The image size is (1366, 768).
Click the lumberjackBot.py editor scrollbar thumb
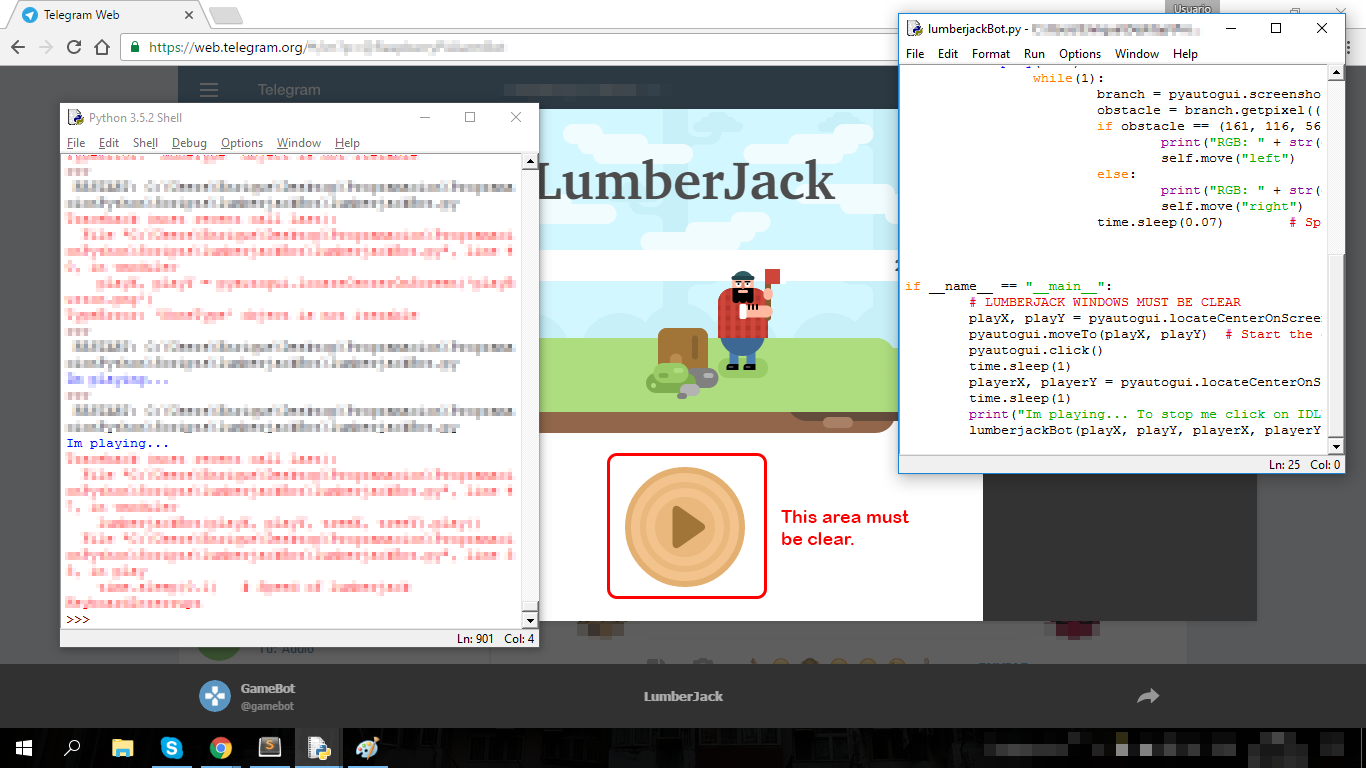point(1336,345)
